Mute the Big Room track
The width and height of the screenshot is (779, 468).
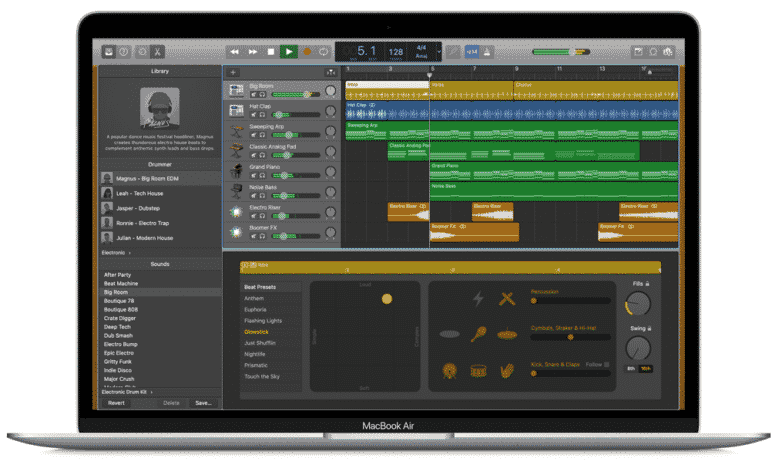click(251, 95)
